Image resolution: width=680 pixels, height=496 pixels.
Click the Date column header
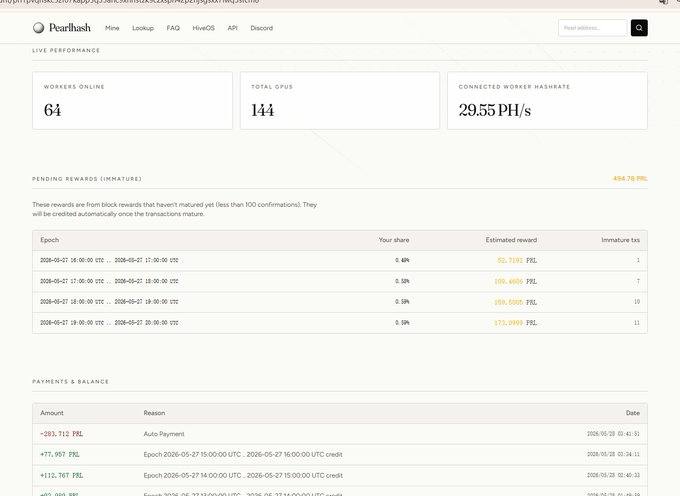point(632,413)
